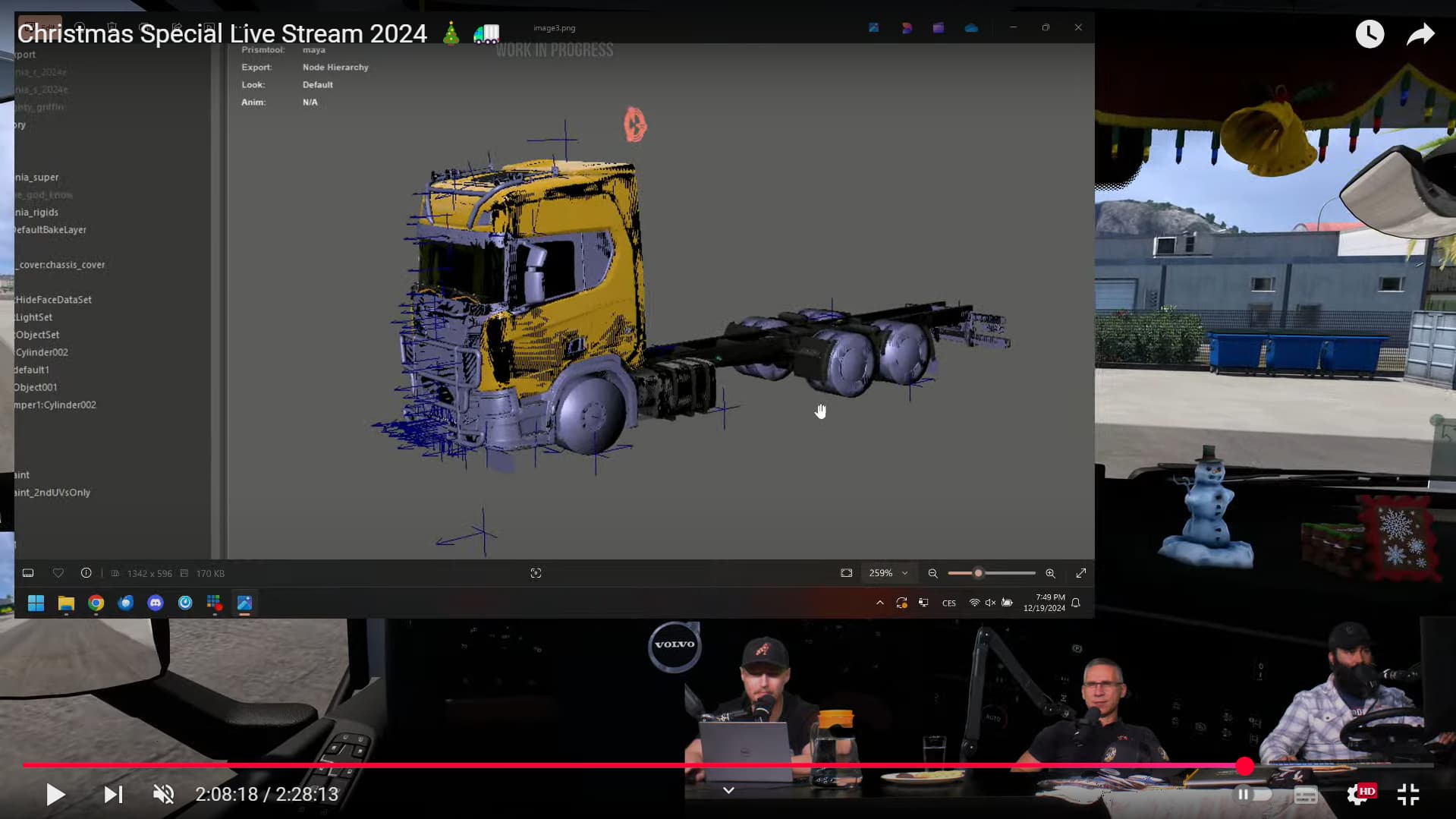Skip to the next video
The width and height of the screenshot is (1456, 819).
click(x=113, y=794)
